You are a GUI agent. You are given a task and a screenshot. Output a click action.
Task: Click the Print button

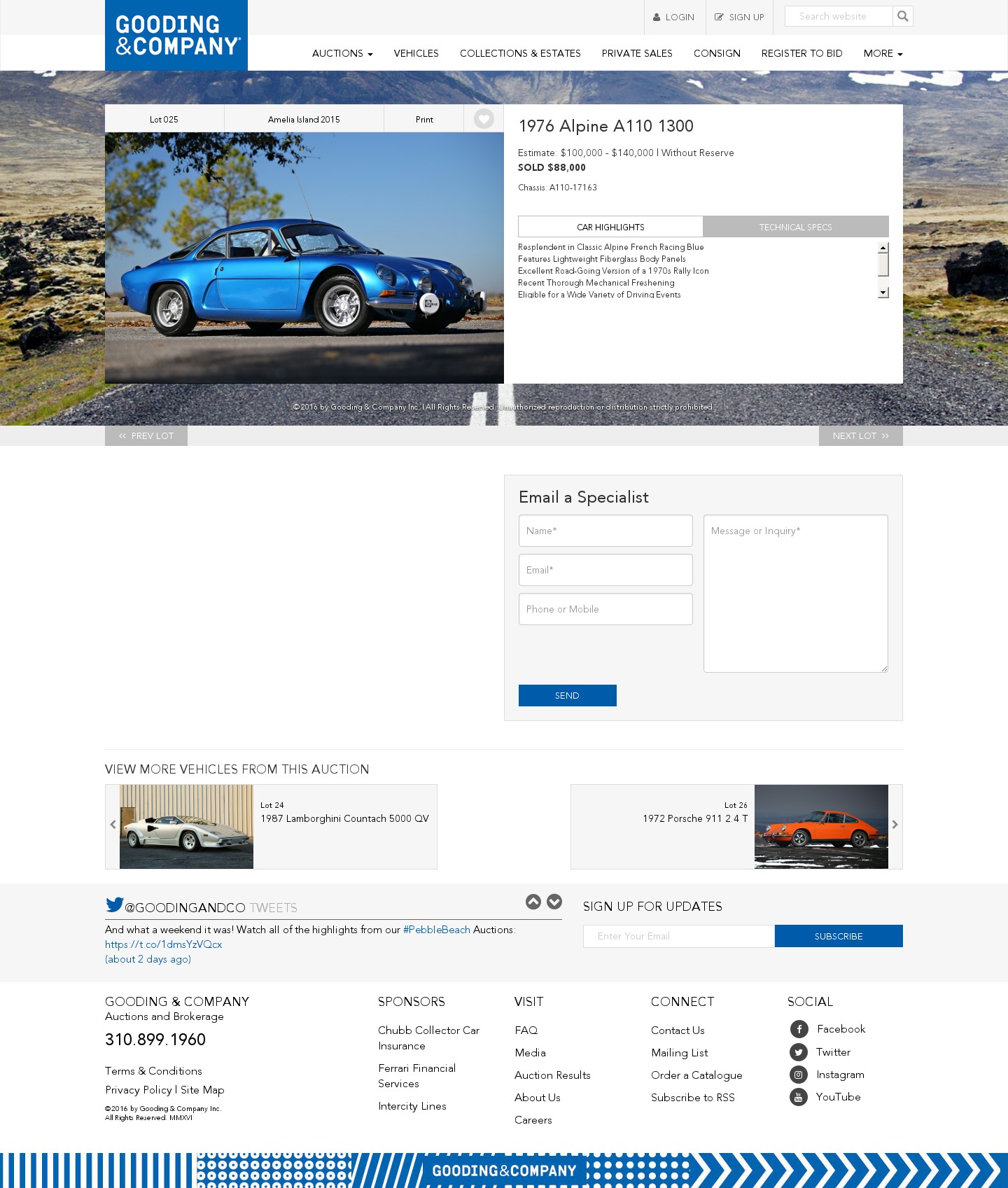(x=424, y=119)
